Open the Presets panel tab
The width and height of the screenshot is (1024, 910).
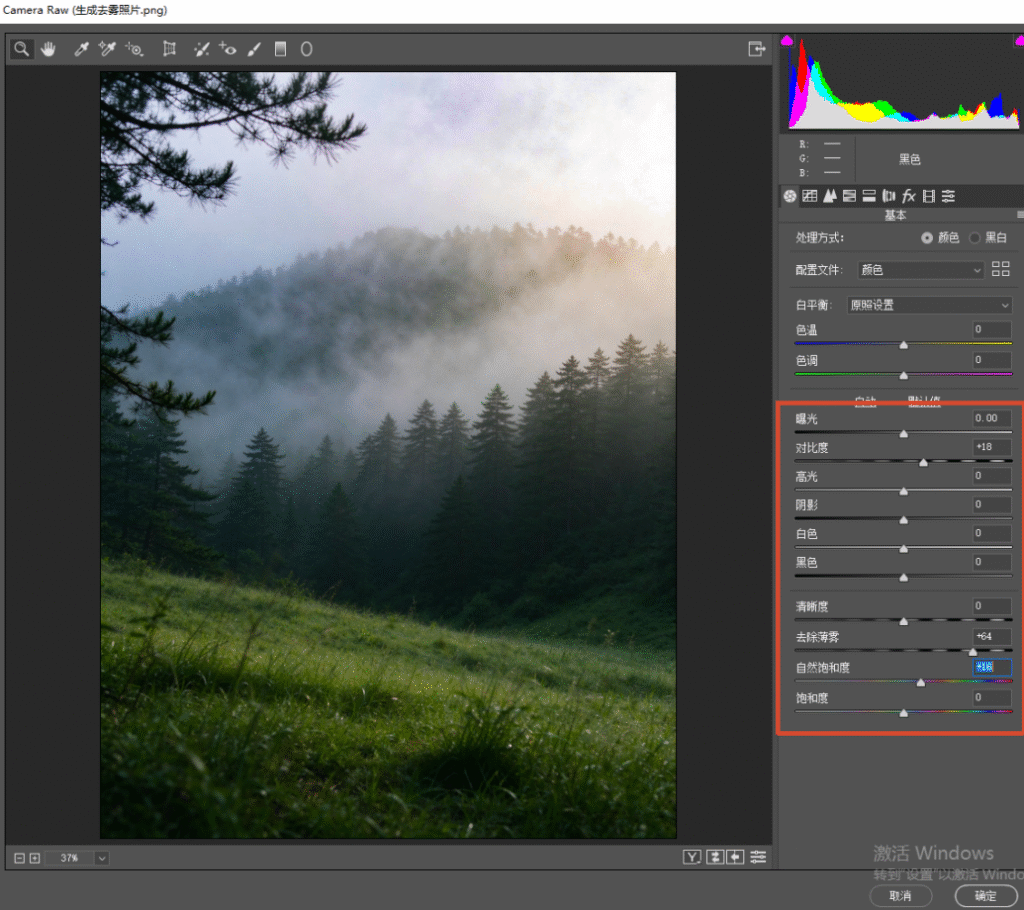click(948, 196)
